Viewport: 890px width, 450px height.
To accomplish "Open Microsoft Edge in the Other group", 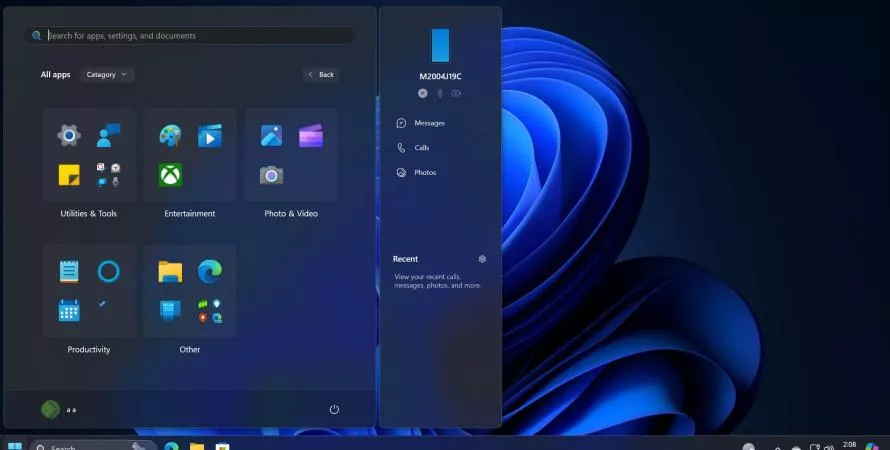I will [x=210, y=271].
